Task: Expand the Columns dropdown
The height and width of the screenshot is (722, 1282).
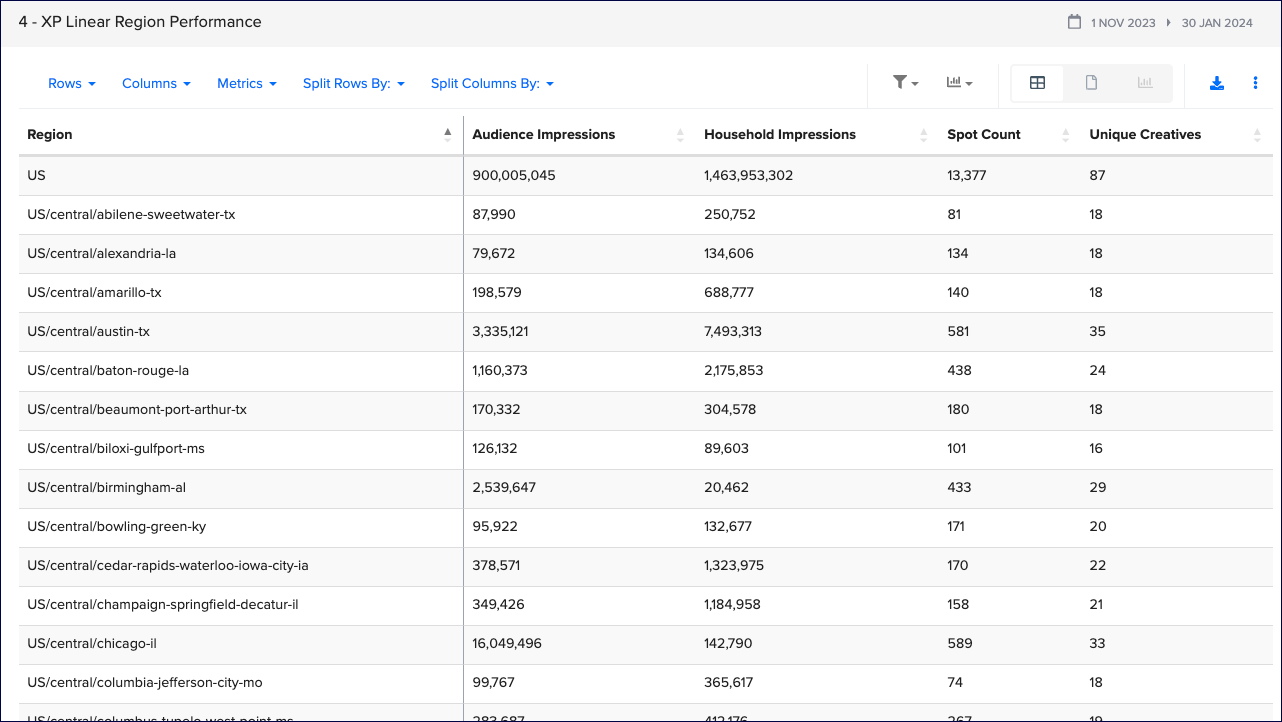Action: [x=156, y=83]
